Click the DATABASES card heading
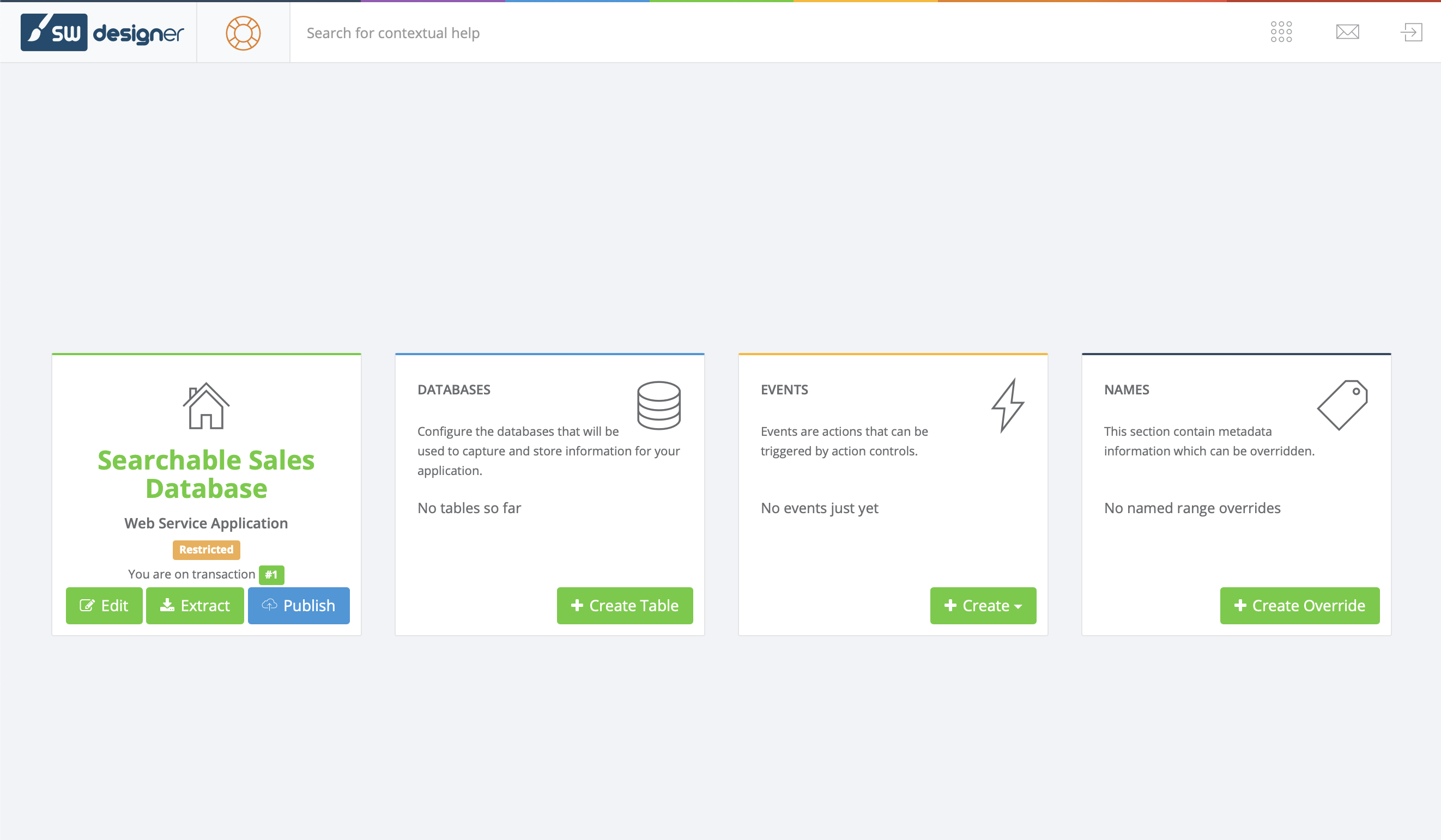The image size is (1441, 840). (x=453, y=389)
